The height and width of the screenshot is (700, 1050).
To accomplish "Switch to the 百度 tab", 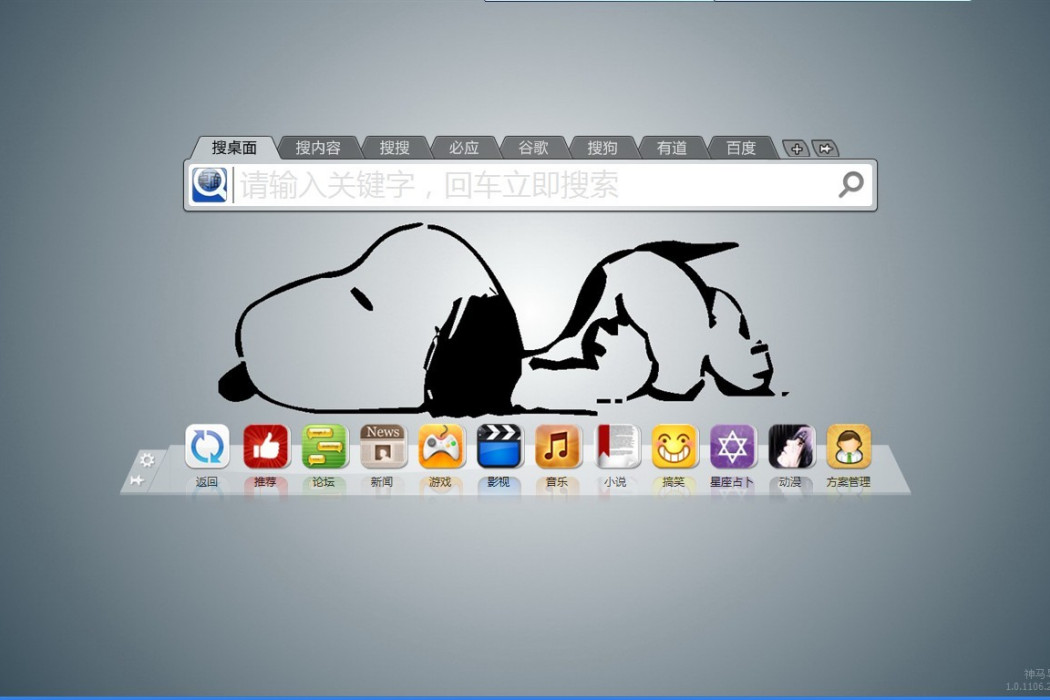I will (741, 148).
